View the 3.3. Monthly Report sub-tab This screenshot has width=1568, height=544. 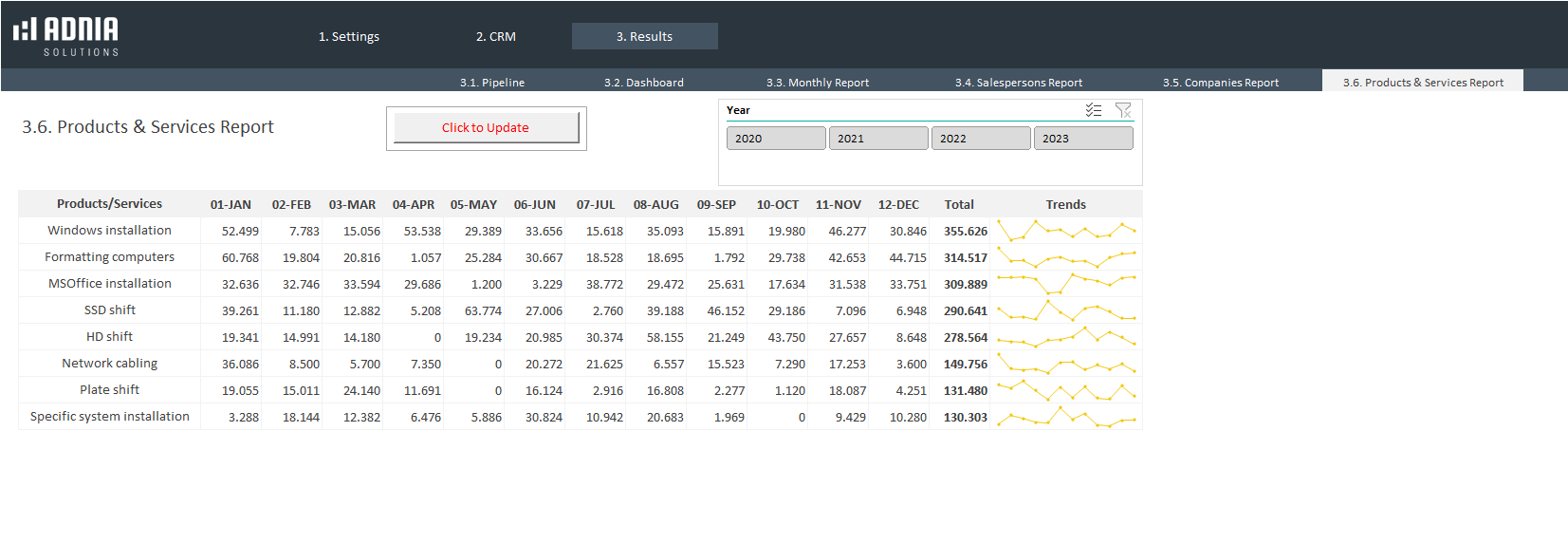pos(818,83)
